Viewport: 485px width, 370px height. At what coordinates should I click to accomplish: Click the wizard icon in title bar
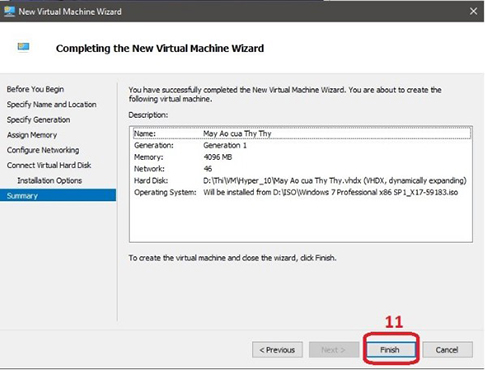point(9,12)
